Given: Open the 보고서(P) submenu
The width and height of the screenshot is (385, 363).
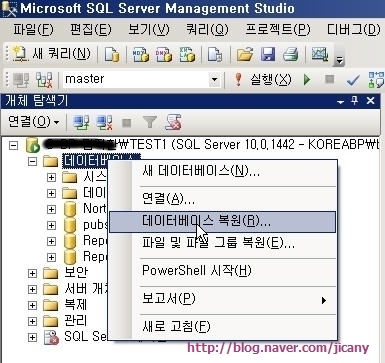Looking at the screenshot, I should click(223, 299).
